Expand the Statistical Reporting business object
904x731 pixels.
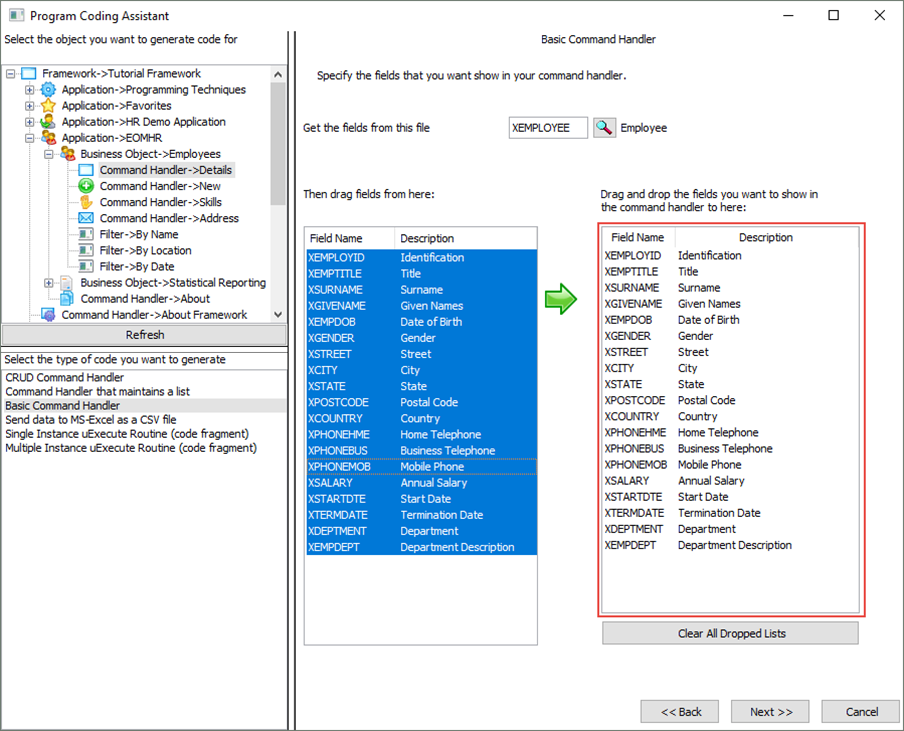click(48, 282)
